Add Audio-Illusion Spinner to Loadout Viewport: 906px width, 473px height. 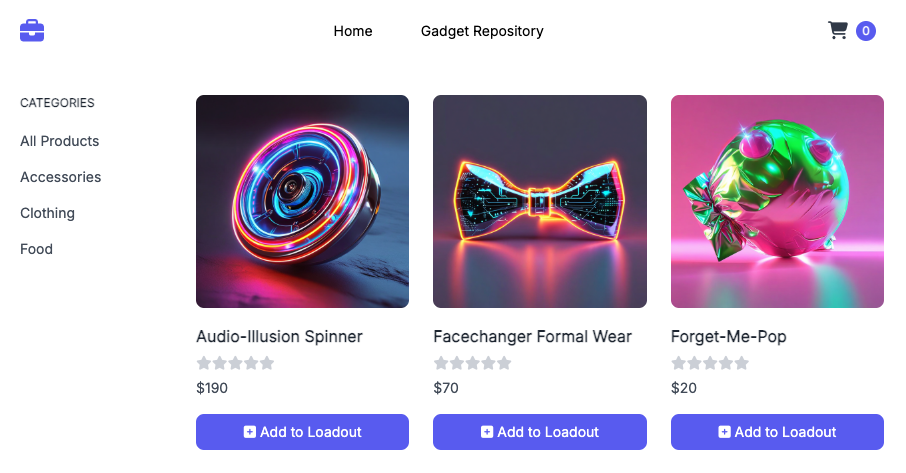302,432
